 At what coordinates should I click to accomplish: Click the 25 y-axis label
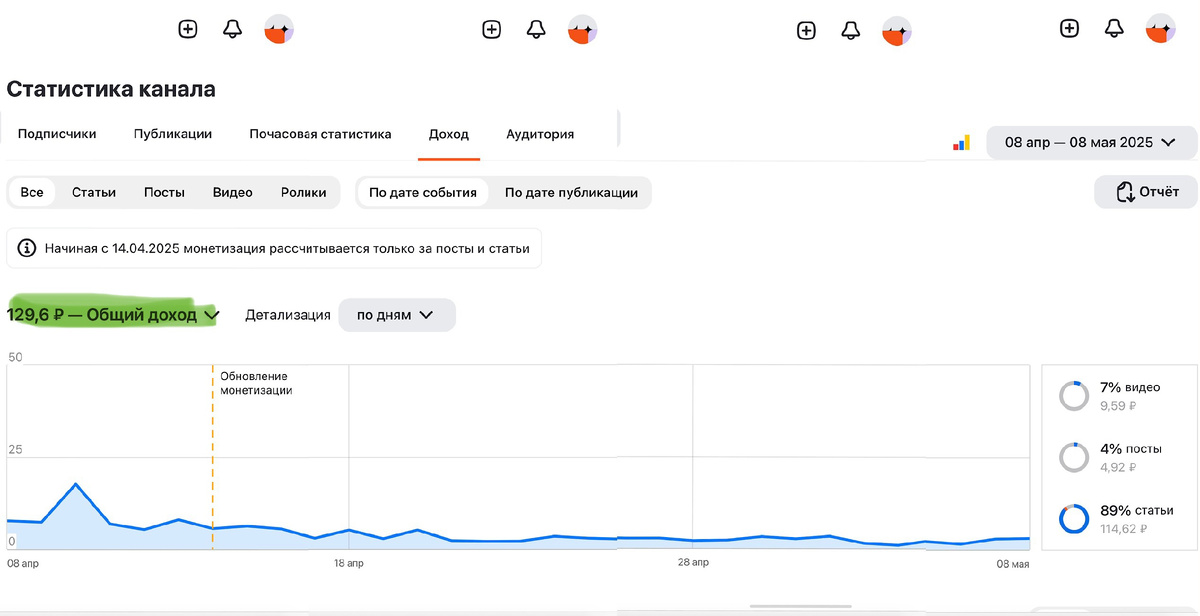(15, 450)
